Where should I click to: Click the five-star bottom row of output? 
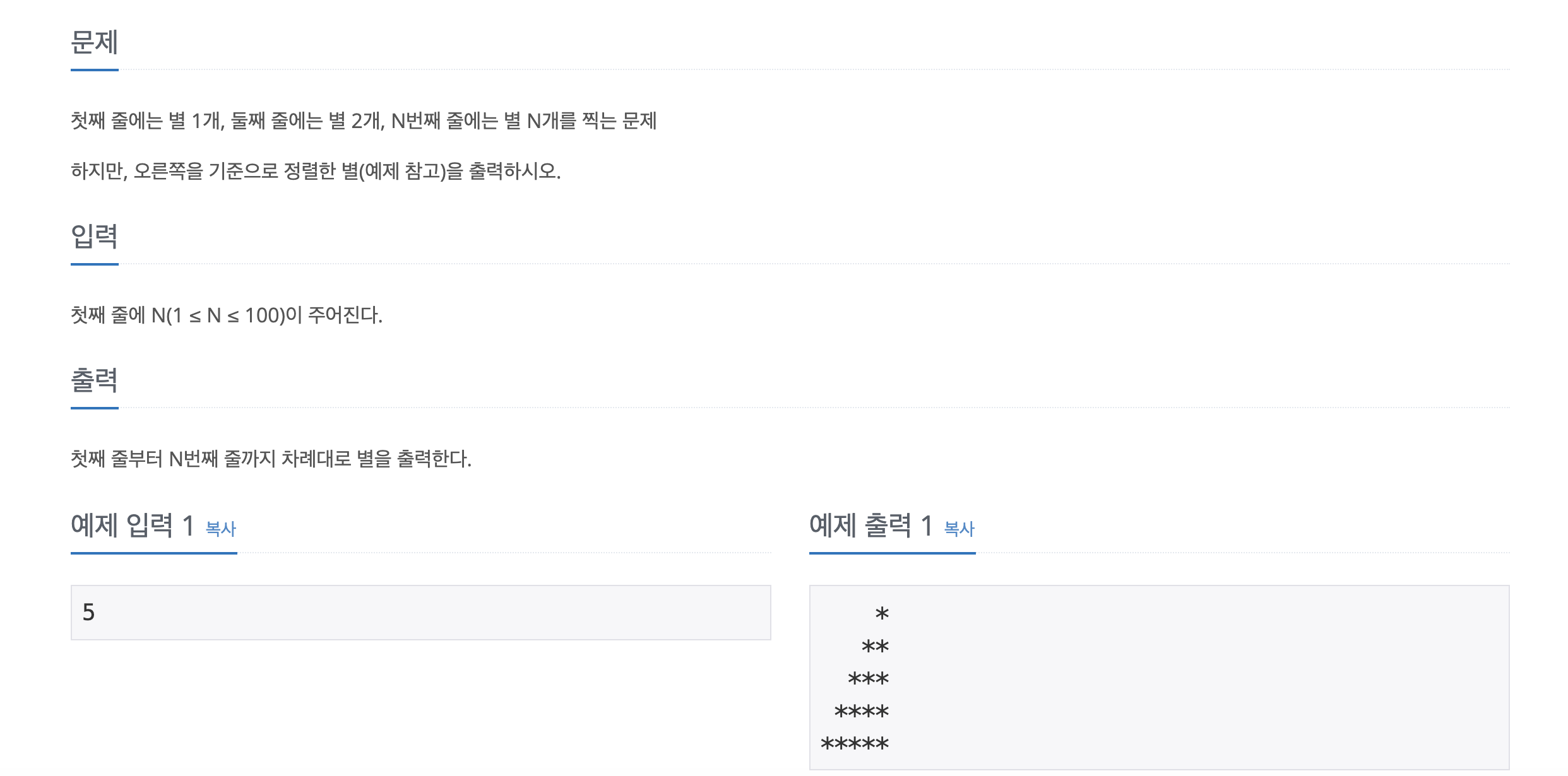point(854,744)
